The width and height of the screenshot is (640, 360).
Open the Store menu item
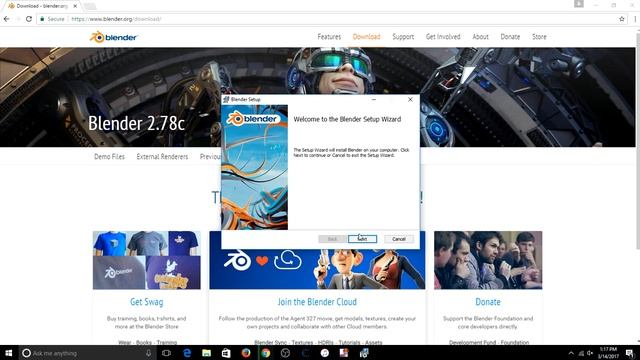539,37
